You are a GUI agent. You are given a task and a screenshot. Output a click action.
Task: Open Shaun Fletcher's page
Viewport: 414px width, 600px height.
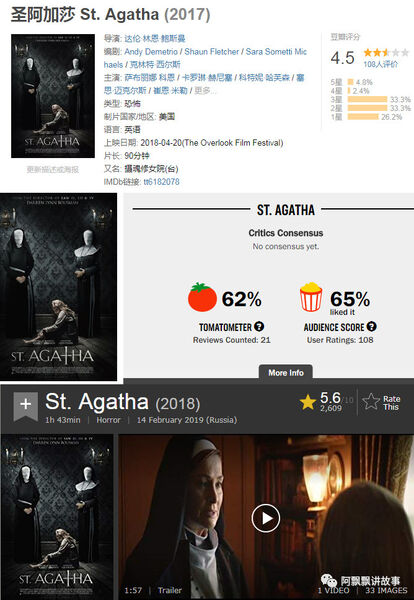tap(212, 52)
